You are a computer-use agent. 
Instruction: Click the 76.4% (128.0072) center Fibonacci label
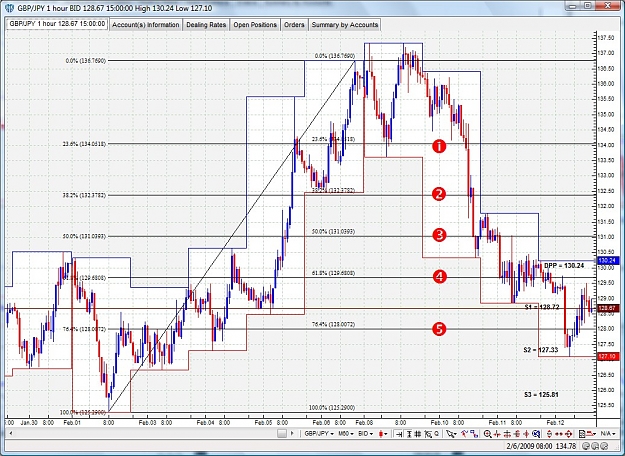[x=333, y=324]
